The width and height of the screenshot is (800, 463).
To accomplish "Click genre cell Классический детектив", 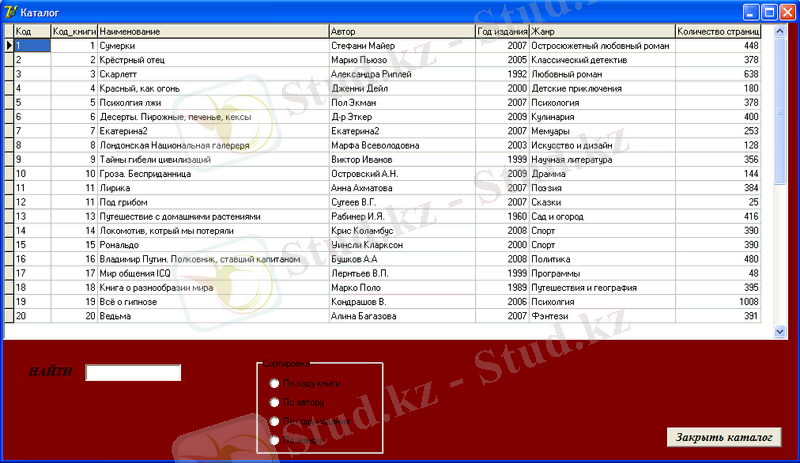I will 603,60.
